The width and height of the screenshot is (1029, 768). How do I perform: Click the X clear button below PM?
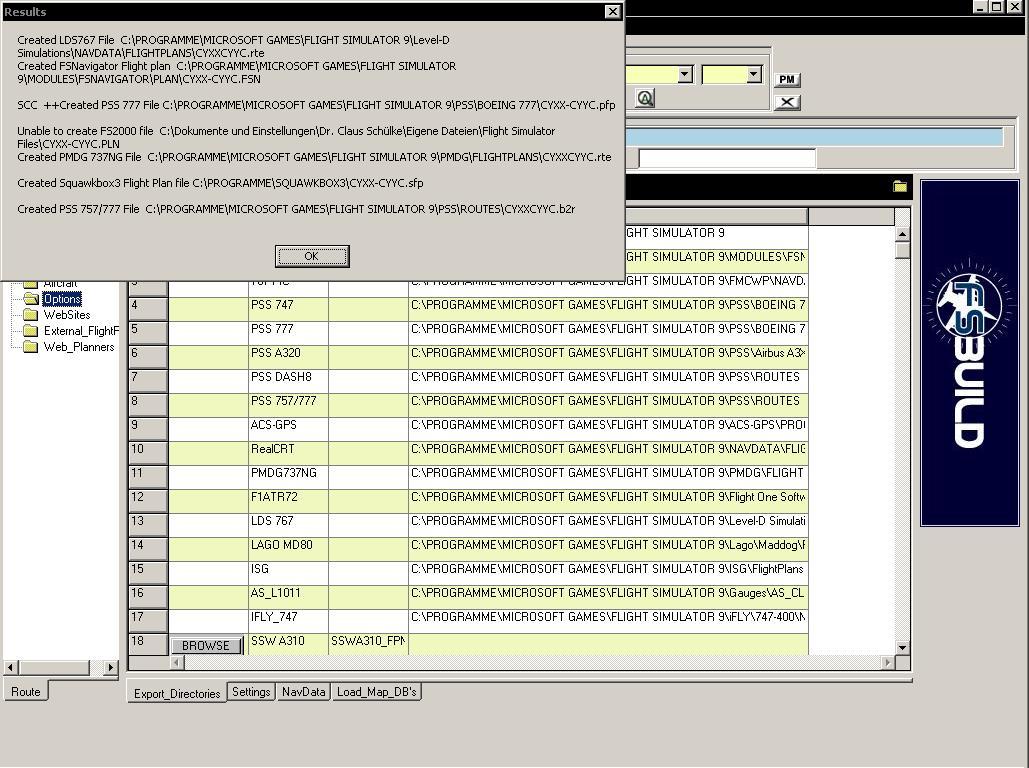787,102
